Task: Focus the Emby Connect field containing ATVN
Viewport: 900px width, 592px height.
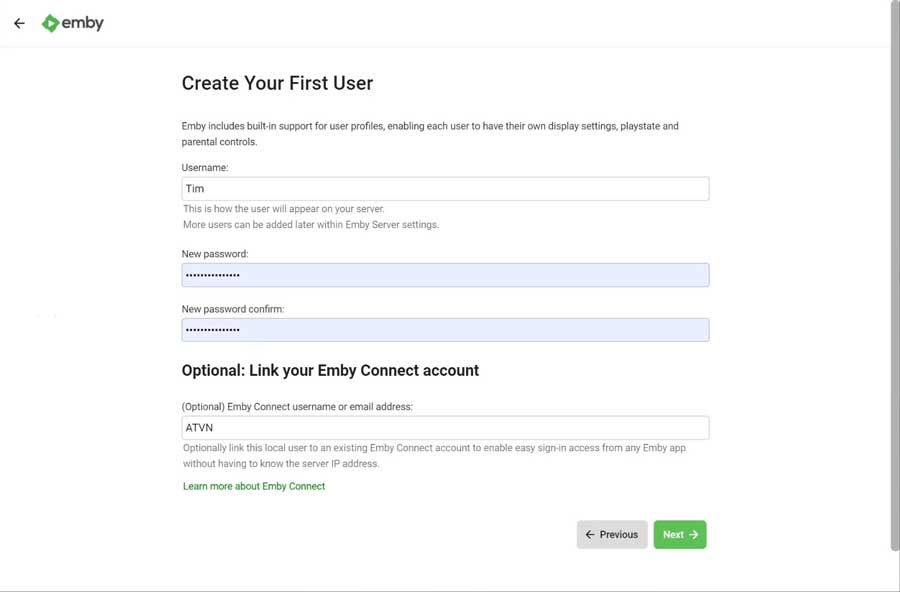Action: click(x=445, y=428)
